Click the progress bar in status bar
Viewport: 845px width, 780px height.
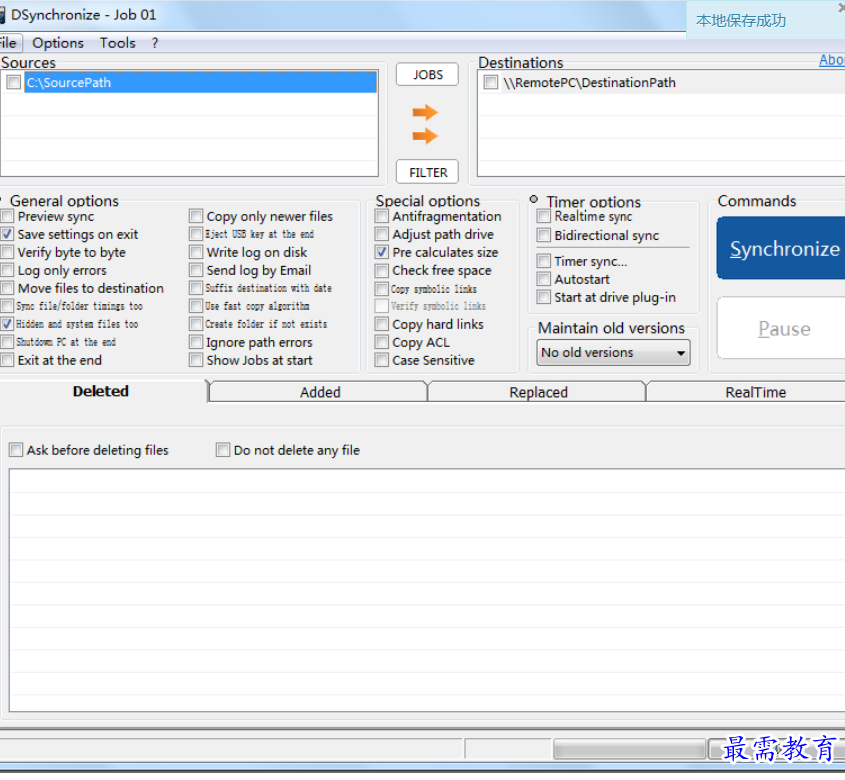click(629, 749)
